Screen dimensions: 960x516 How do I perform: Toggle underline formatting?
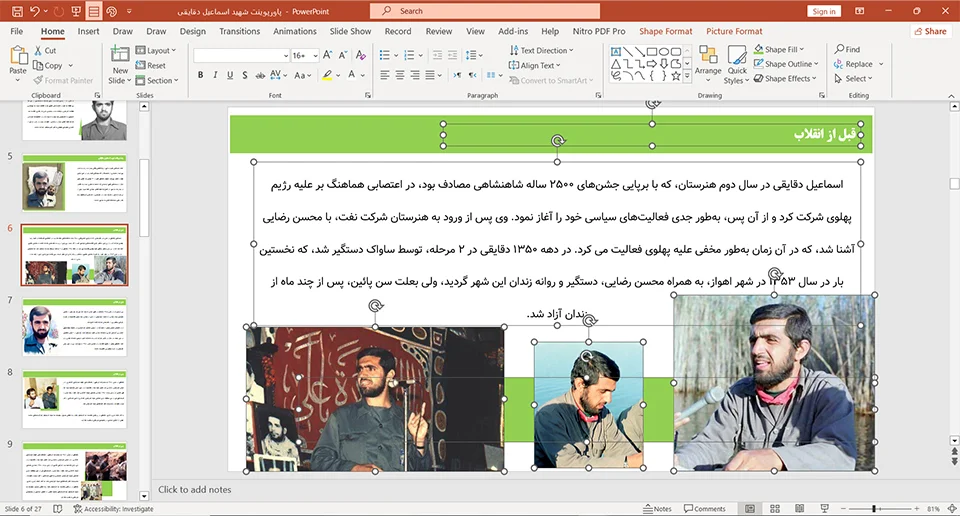click(230, 75)
